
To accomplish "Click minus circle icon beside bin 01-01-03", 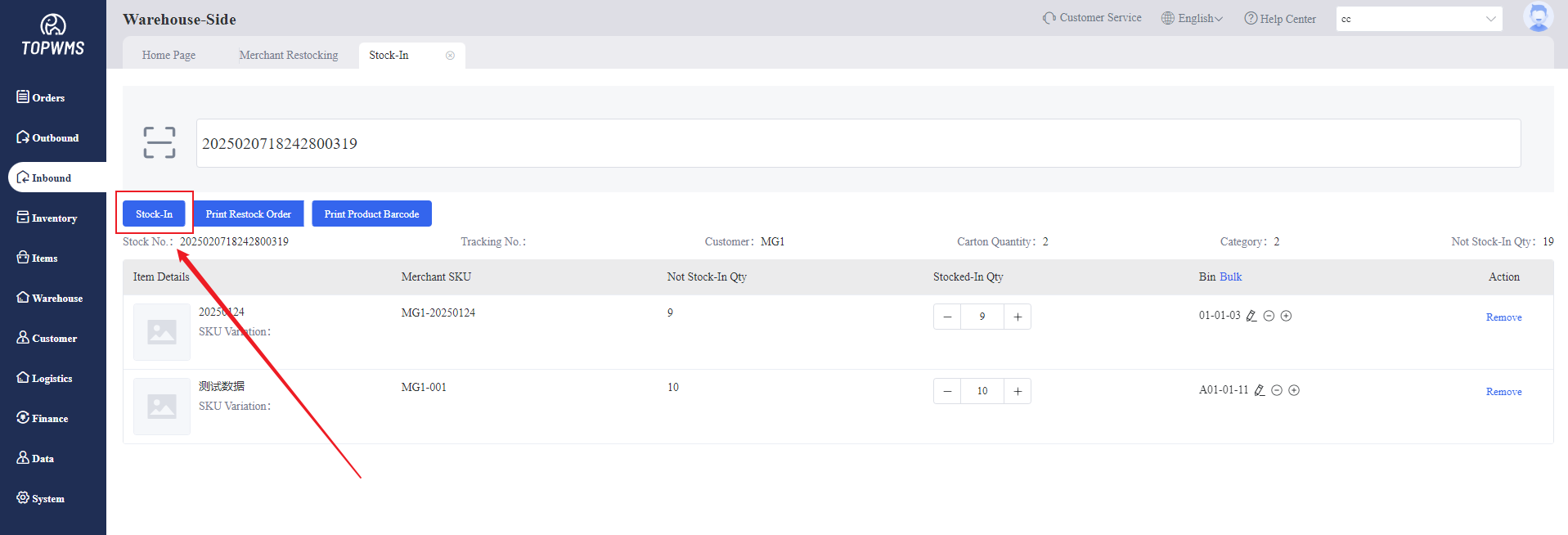I will point(1269,316).
